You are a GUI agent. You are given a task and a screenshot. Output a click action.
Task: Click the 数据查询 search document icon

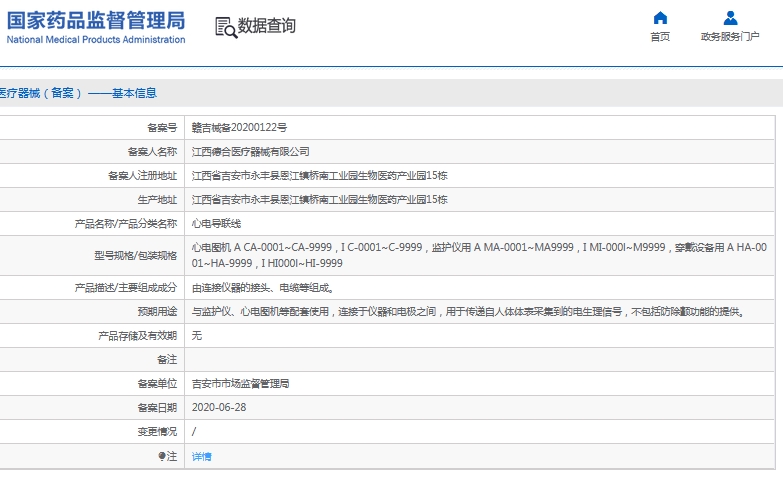[x=226, y=27]
